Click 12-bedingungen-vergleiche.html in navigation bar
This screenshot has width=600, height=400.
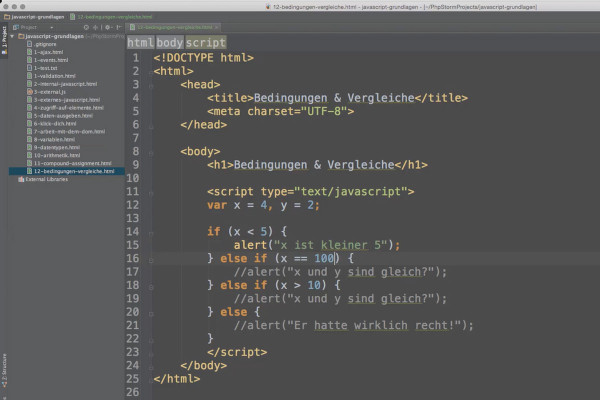click(111, 17)
